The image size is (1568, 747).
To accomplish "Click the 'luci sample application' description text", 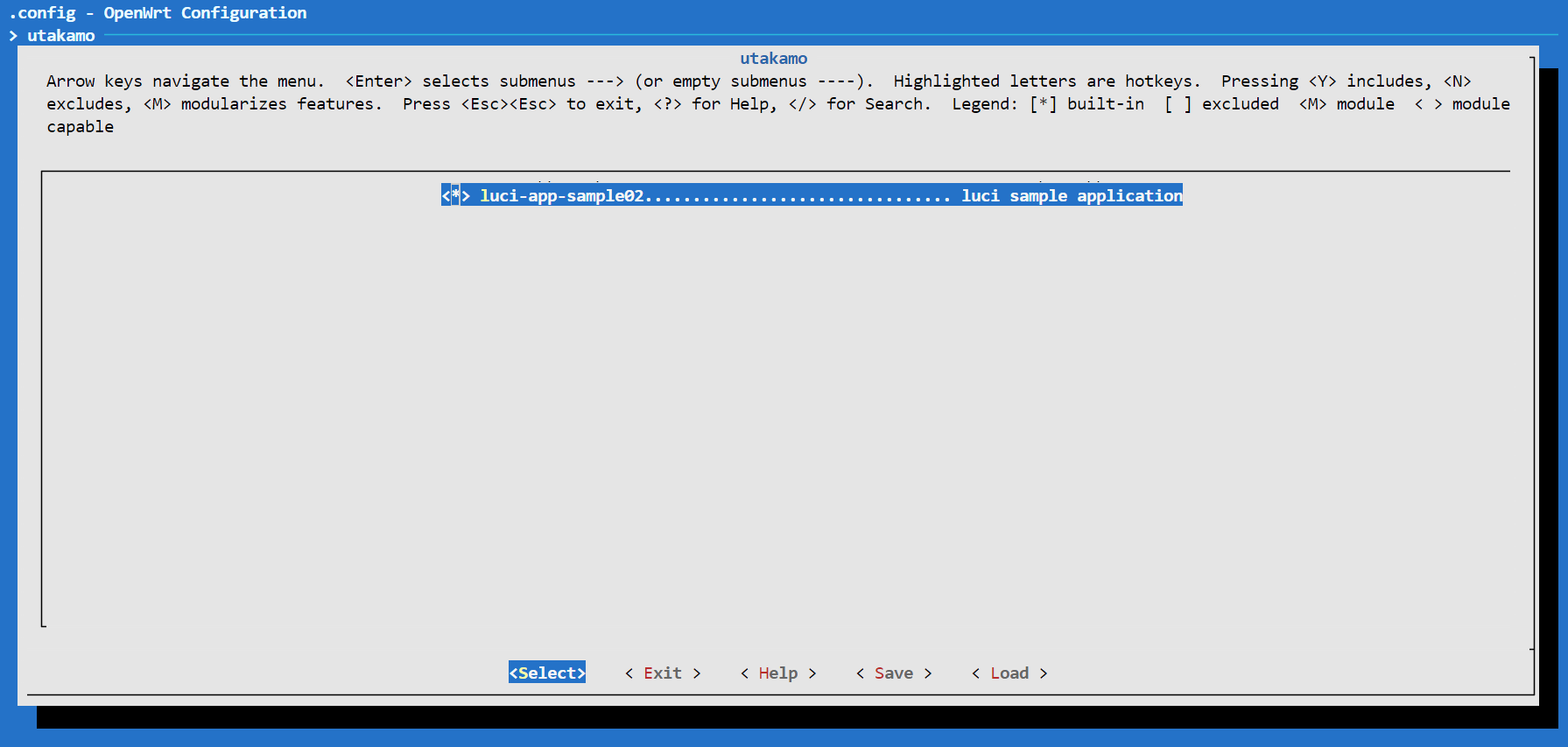I will coord(1072,195).
